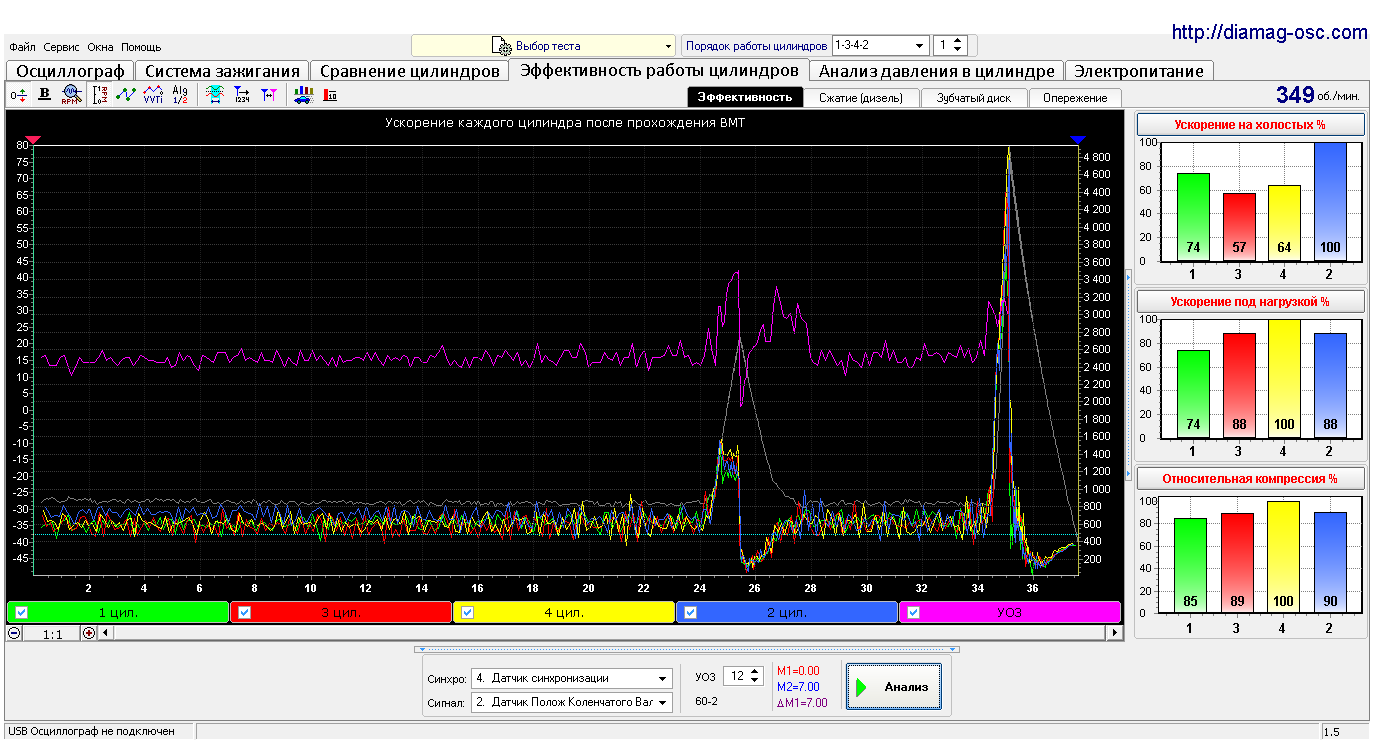
Task: Click the 1:1 zoom reset button
Action: tap(53, 633)
